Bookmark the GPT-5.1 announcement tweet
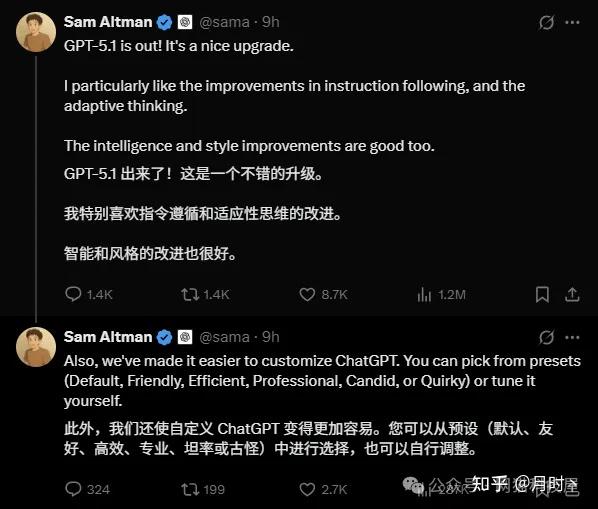 click(x=542, y=294)
